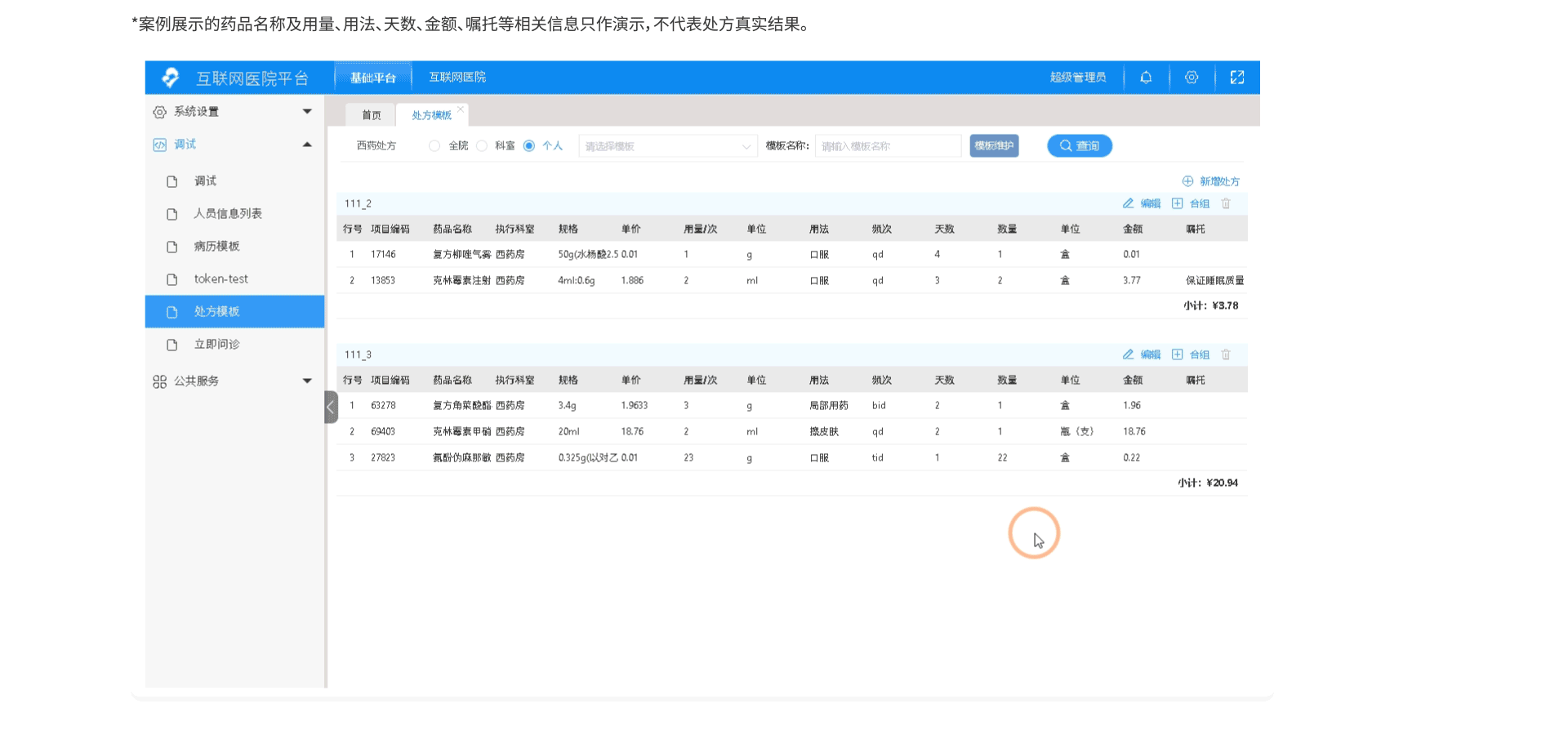1568x735 pixels.
Task: Click the 新增处方 link
Action: 1219,181
